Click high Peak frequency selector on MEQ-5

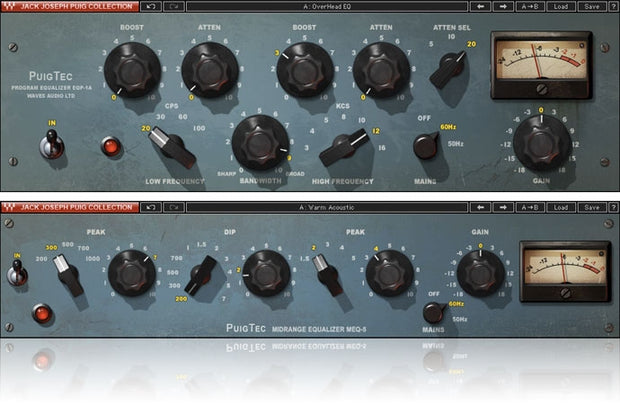(x=328, y=276)
